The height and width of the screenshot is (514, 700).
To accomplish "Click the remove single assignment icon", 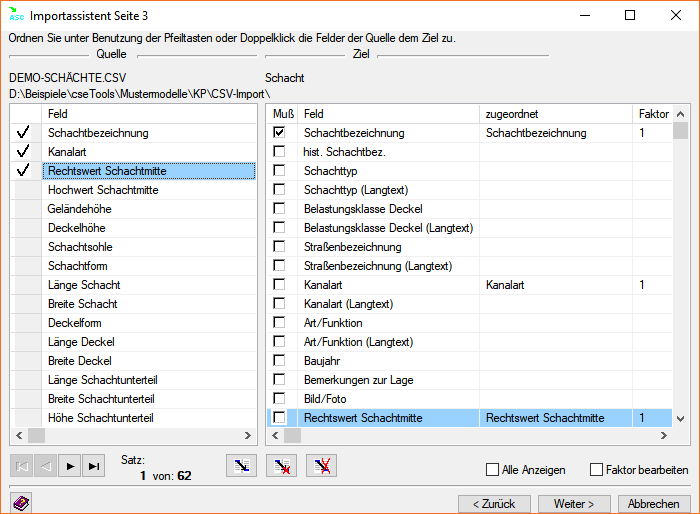I will (x=281, y=466).
